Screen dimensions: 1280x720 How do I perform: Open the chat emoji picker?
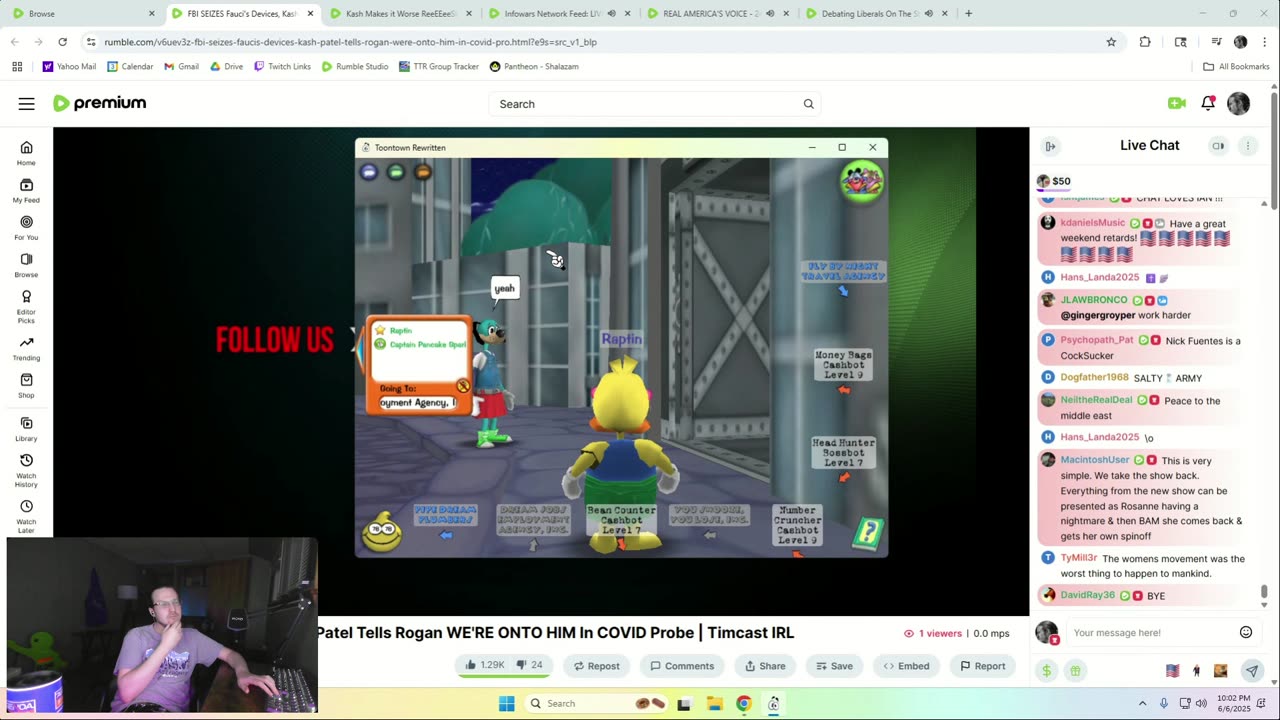(1246, 632)
